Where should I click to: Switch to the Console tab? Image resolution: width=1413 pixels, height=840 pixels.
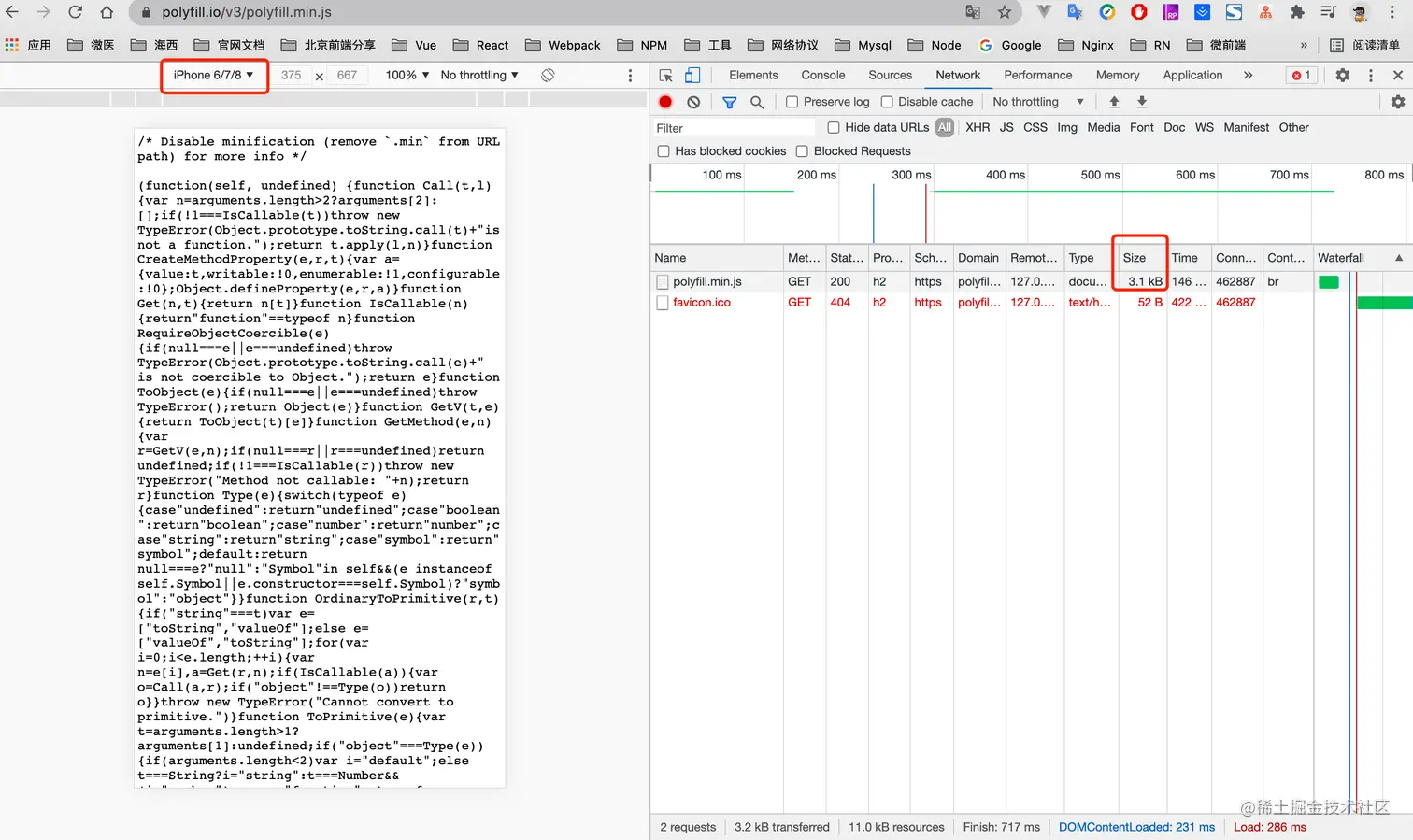pyautogui.click(x=823, y=75)
